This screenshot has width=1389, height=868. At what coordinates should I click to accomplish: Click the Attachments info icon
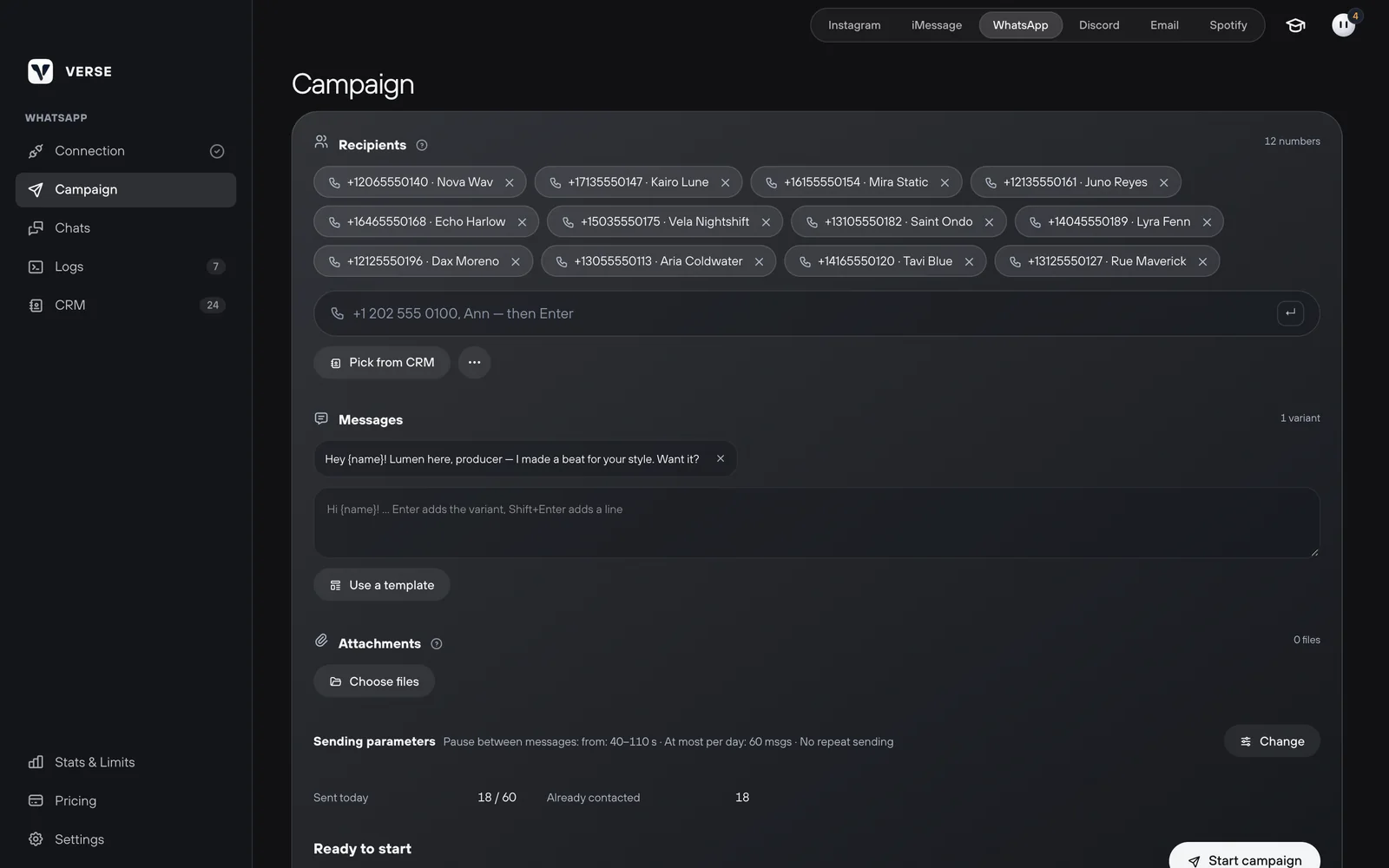click(x=437, y=643)
